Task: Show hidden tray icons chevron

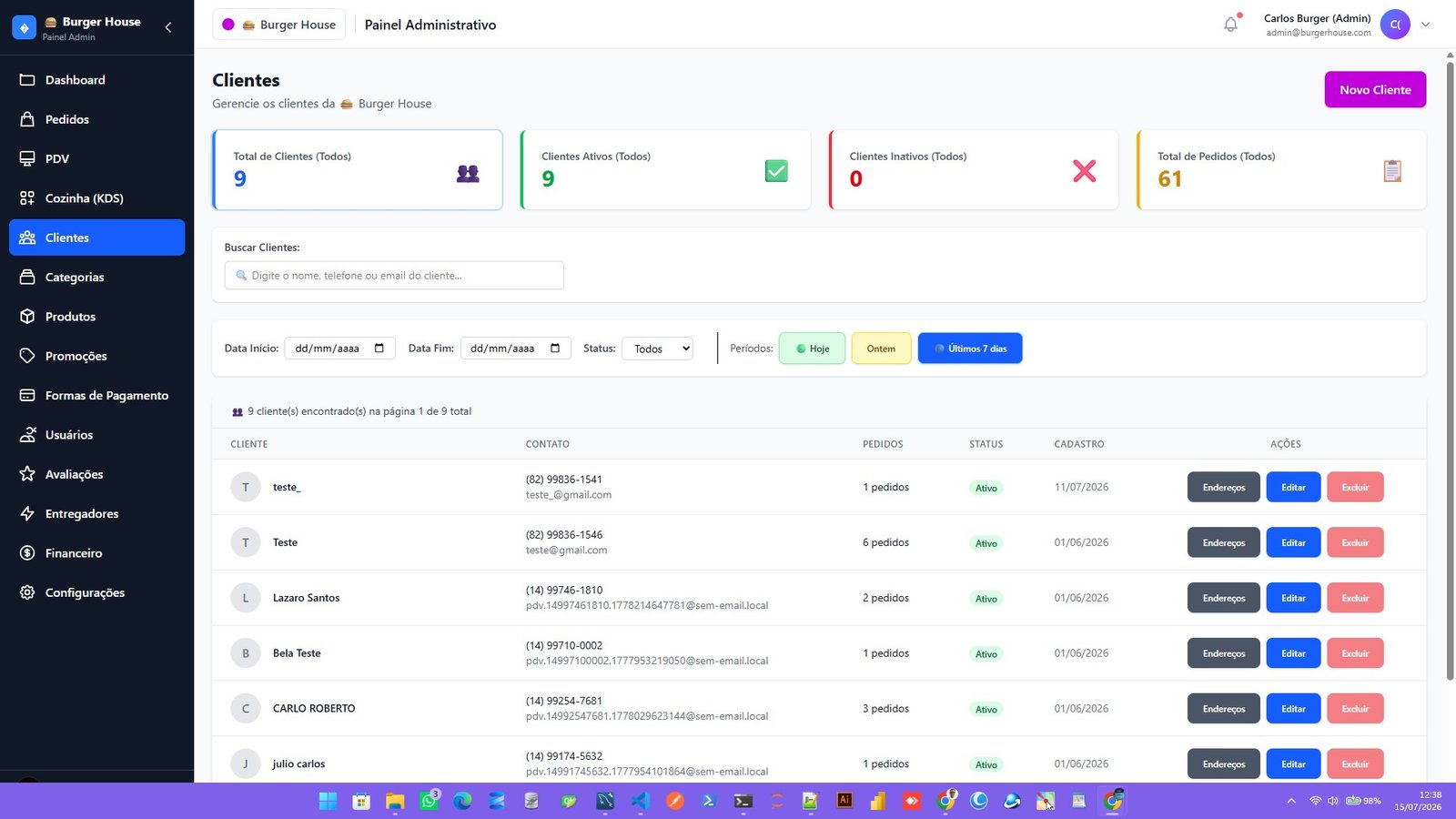Action: (x=1290, y=801)
